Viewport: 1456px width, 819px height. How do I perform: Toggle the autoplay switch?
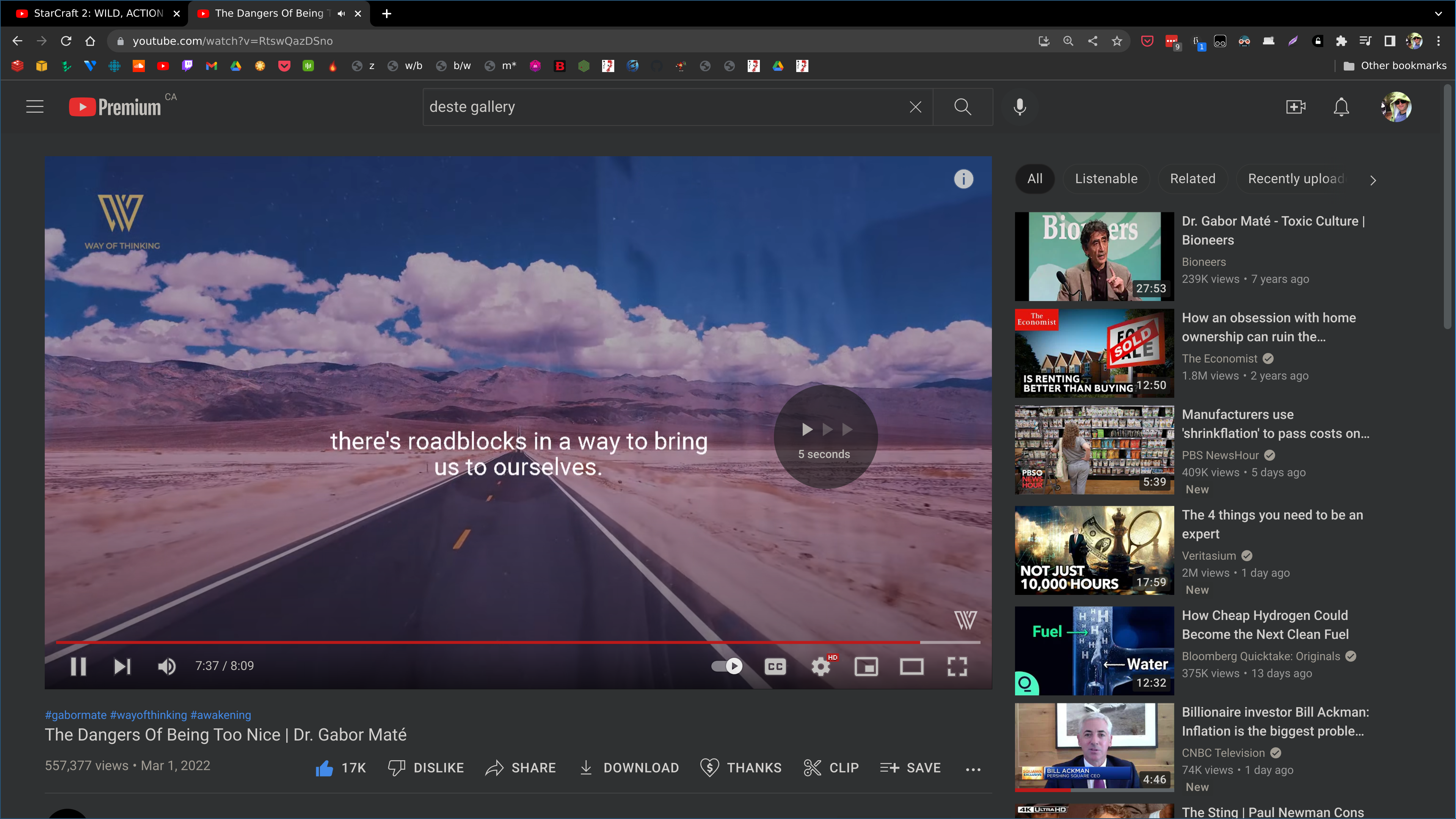click(x=727, y=667)
